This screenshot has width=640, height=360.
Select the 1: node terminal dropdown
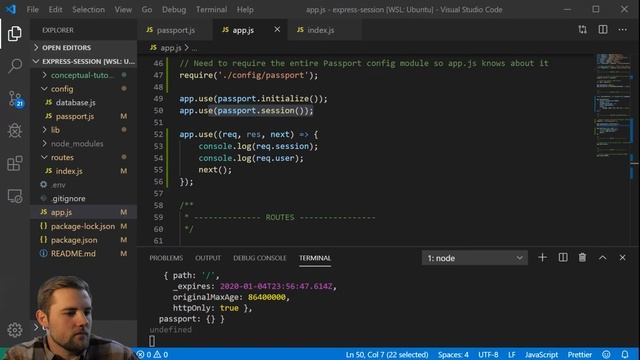[475, 258]
